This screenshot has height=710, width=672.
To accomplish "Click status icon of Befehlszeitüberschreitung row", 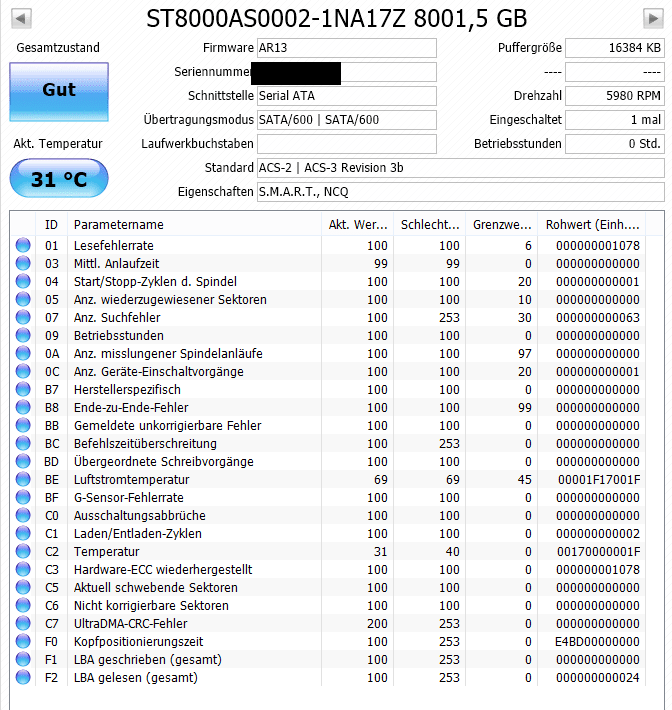I will click(x=23, y=443).
